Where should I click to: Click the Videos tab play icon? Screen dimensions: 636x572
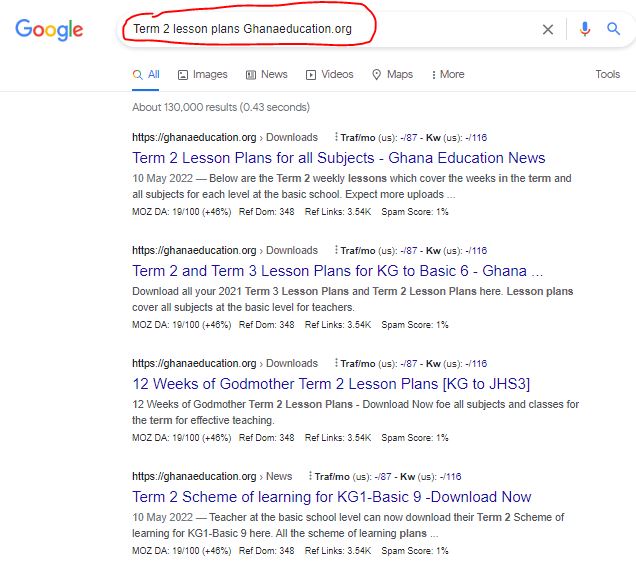click(311, 75)
